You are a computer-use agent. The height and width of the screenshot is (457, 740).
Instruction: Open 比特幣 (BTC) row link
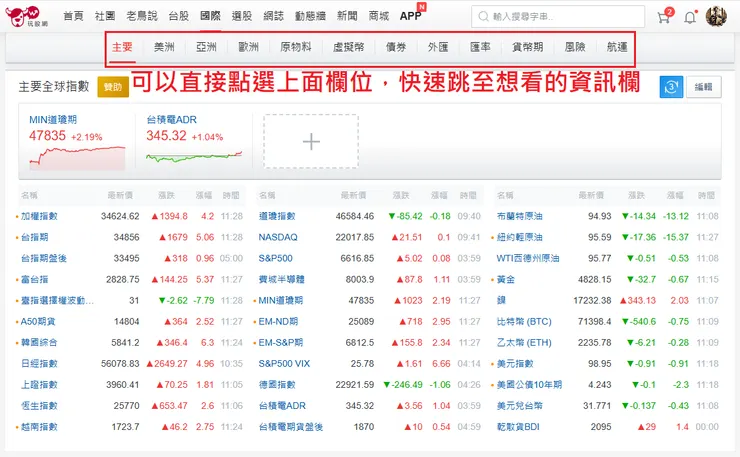point(524,322)
